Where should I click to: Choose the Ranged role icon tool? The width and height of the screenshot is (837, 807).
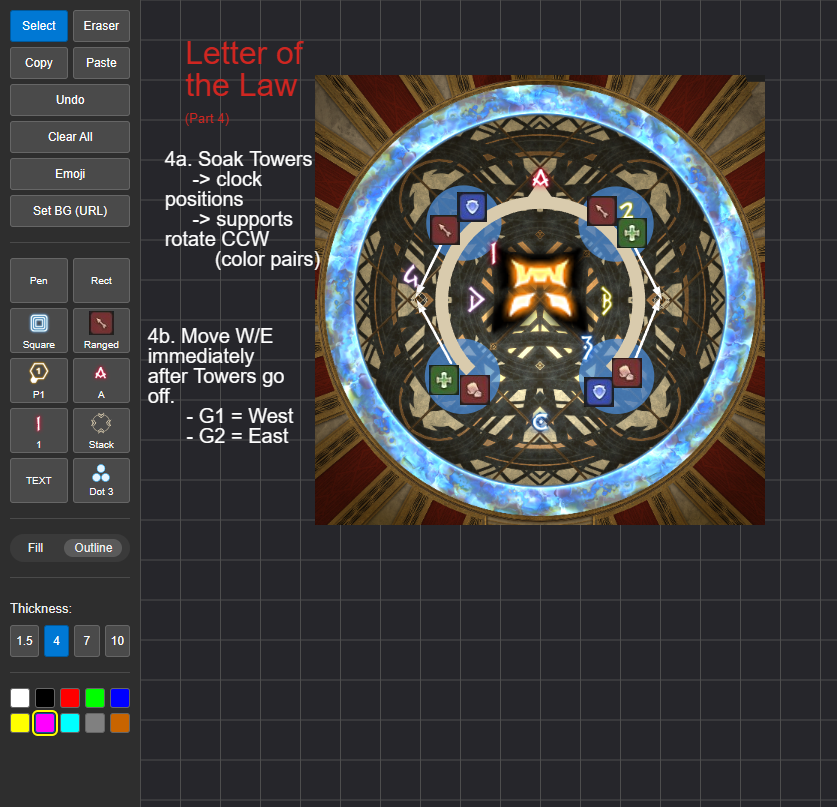coord(101,330)
